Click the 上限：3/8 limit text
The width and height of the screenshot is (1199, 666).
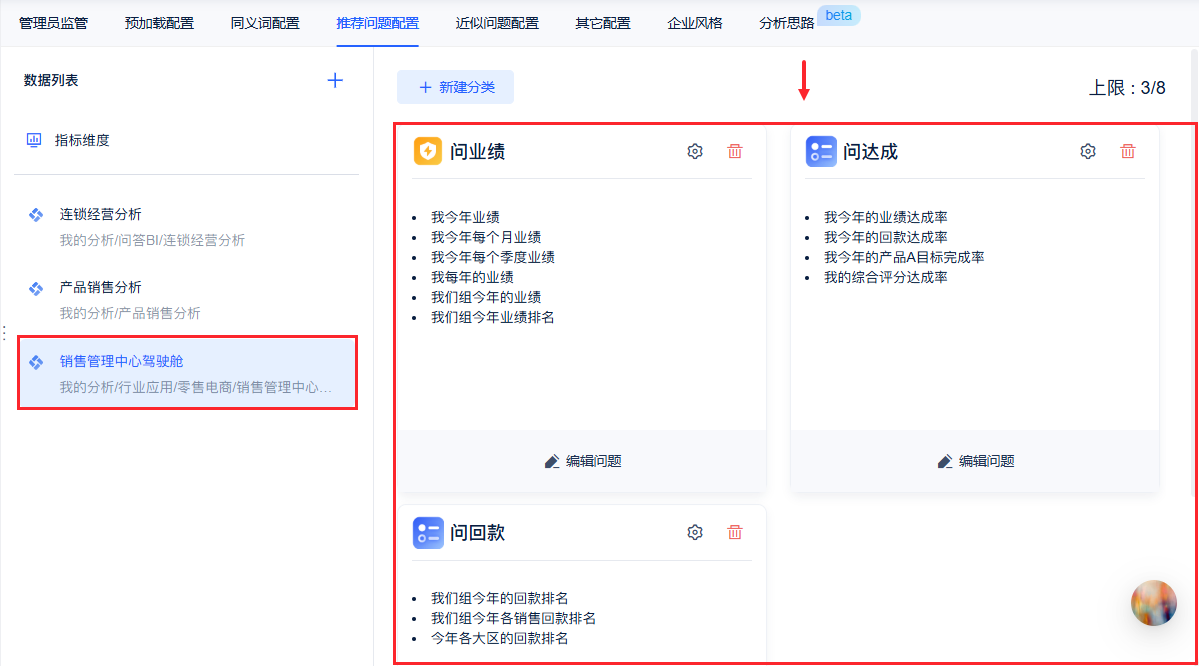point(1127,88)
